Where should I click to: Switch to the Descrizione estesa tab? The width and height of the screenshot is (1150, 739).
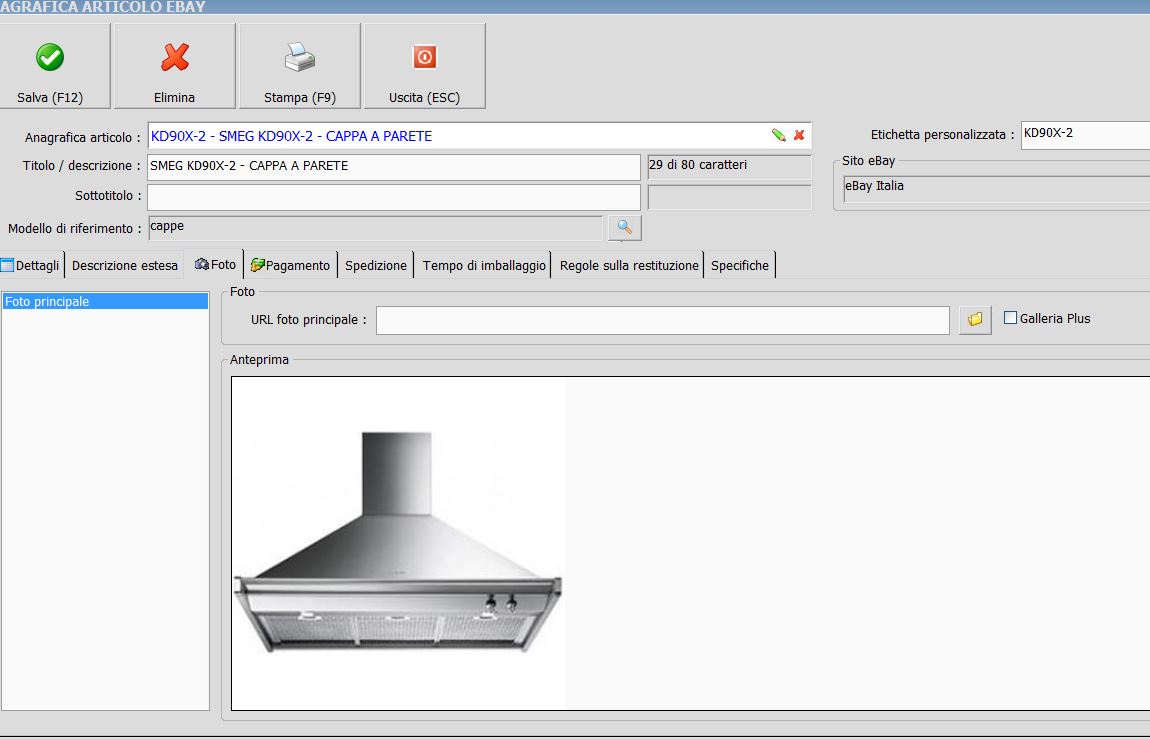[x=125, y=265]
